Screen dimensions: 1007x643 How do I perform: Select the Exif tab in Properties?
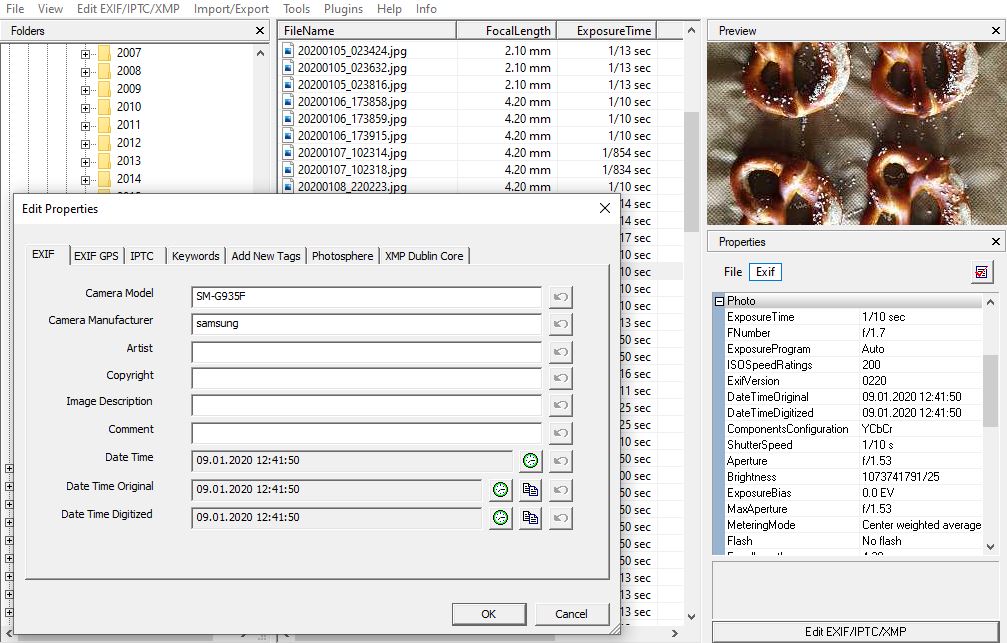point(765,272)
